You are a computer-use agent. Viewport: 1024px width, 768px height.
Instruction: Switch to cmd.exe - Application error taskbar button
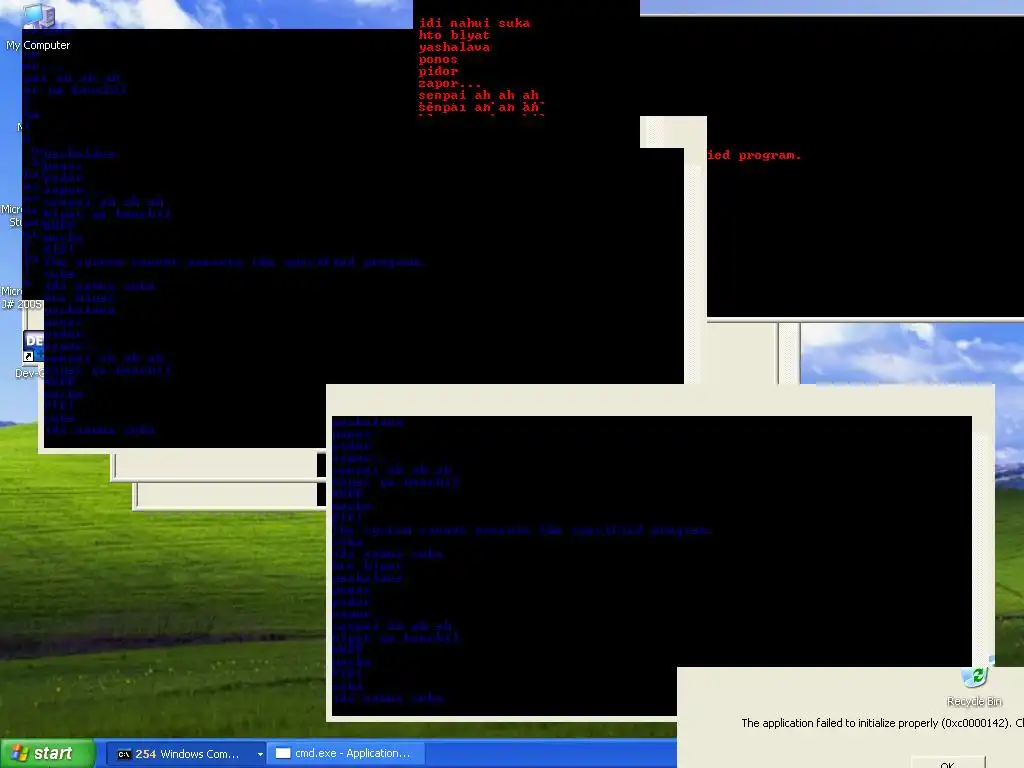347,754
